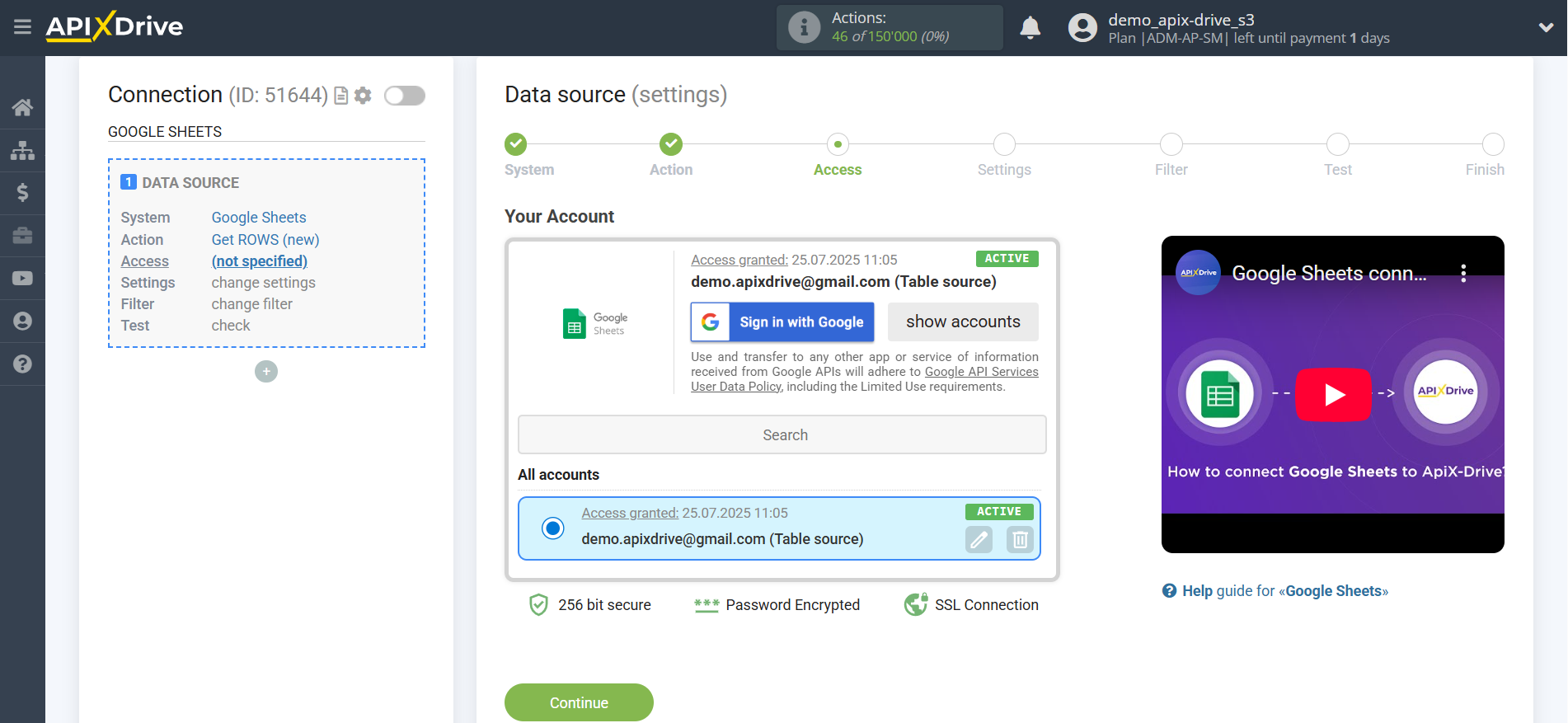Screen dimensions: 1568x723
Task: Go to the Action step
Action: click(671, 144)
